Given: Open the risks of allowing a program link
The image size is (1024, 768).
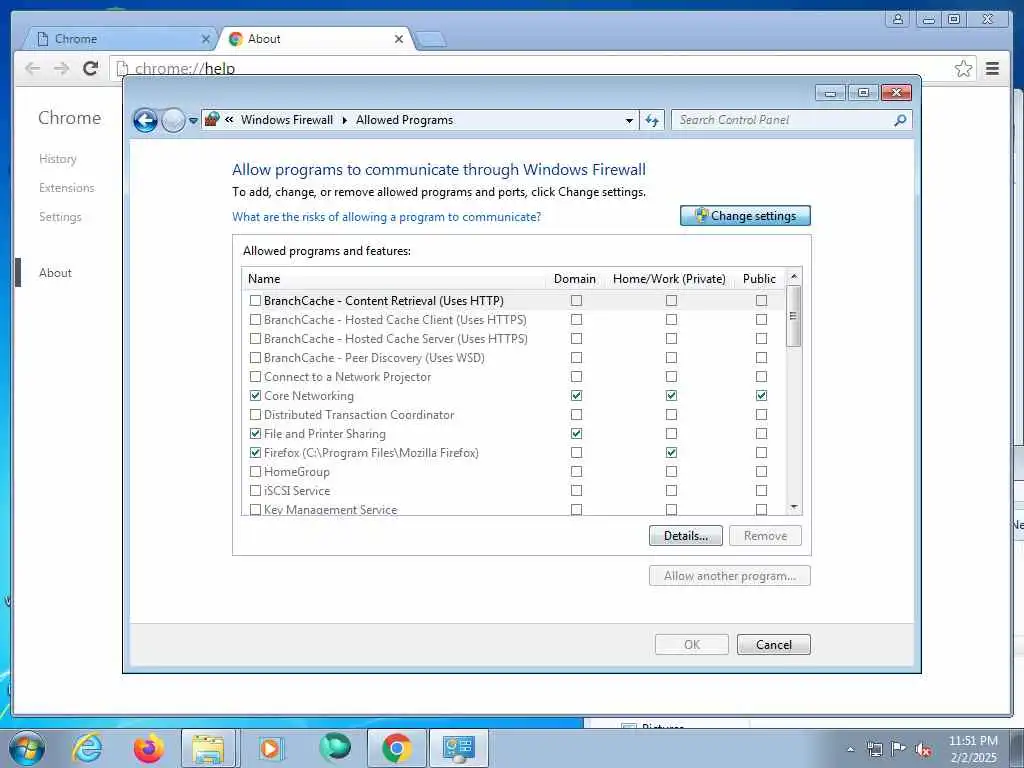Looking at the screenshot, I should [387, 217].
